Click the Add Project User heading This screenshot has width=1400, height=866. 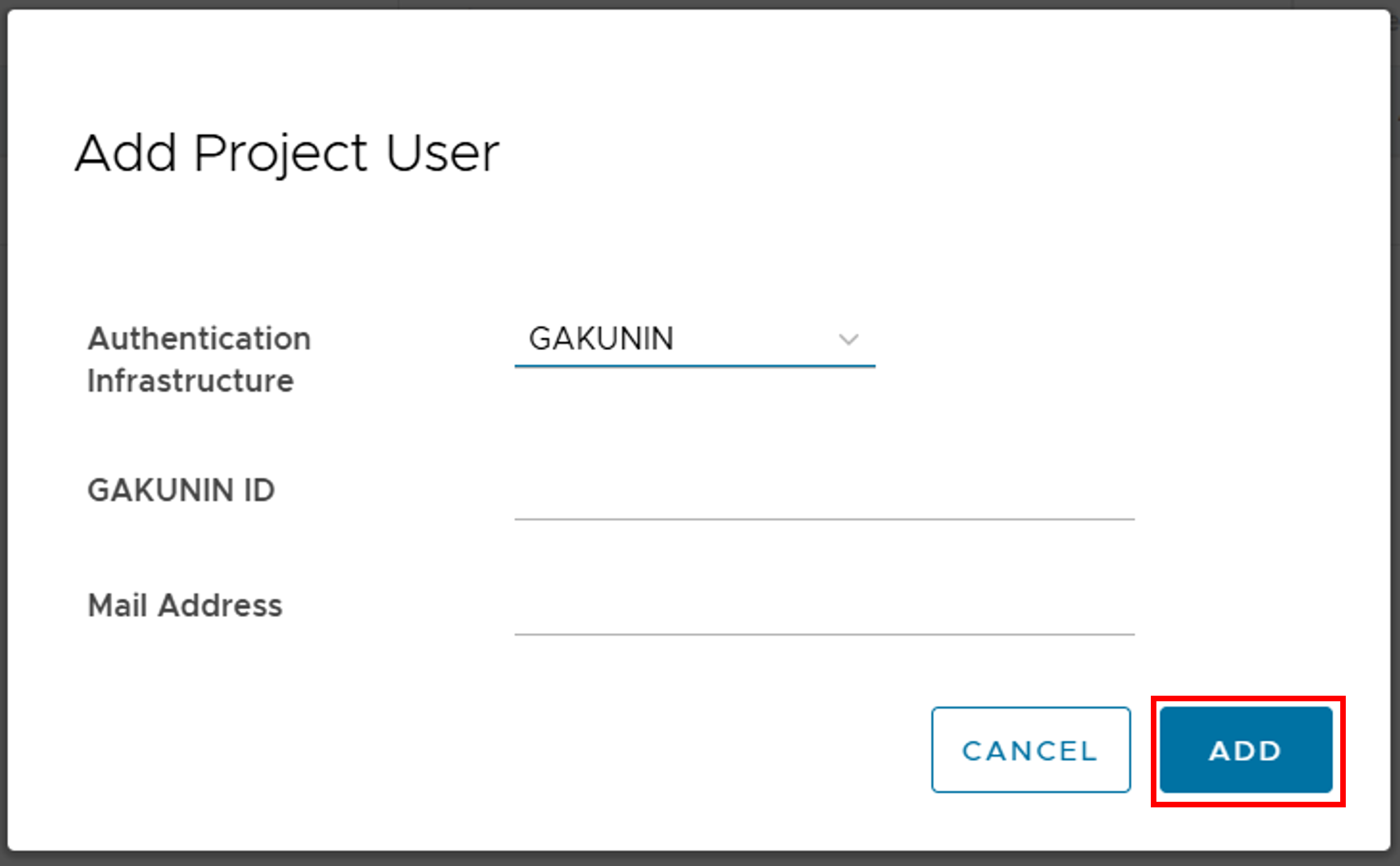[287, 153]
